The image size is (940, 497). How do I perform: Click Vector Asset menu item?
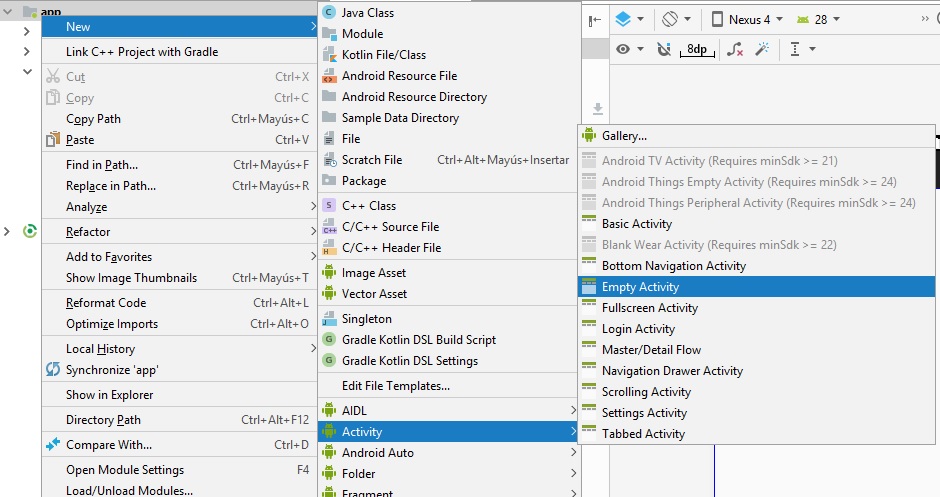tap(374, 294)
